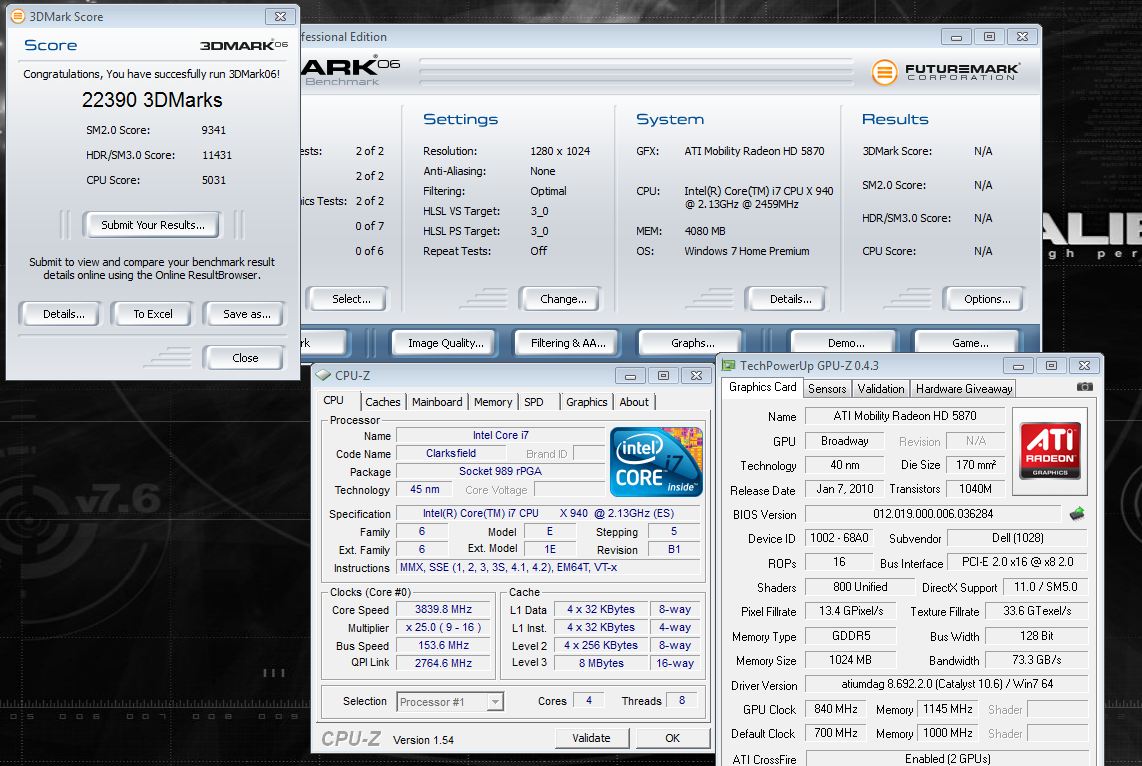This screenshot has height=766, width=1142.
Task: Click the Intel Core i7 logo in CPU-Z
Action: [656, 462]
